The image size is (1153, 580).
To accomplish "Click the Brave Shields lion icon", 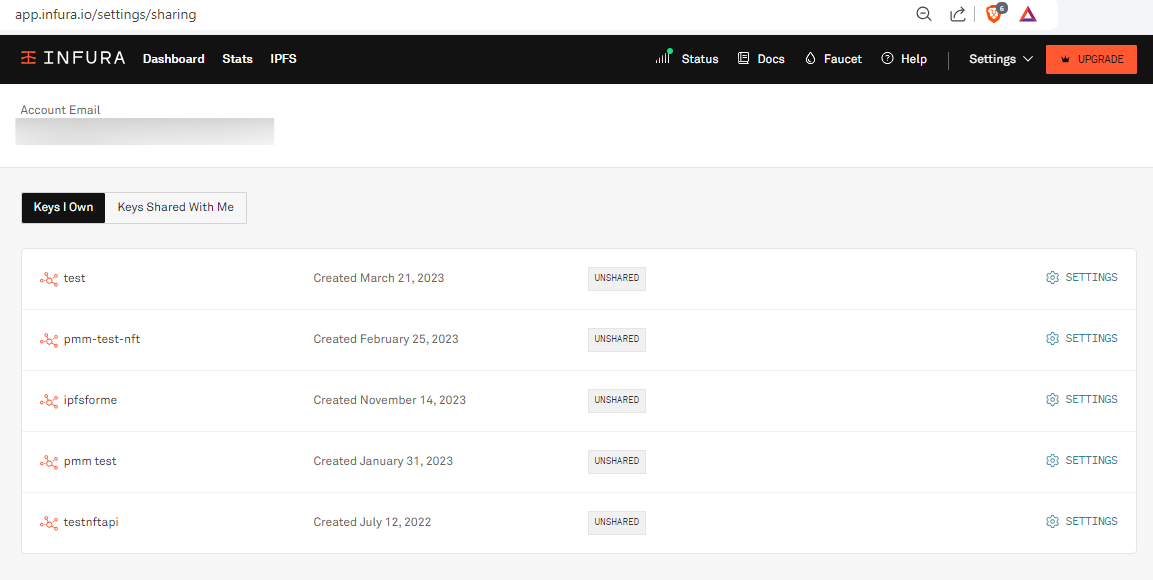I will click(x=994, y=14).
